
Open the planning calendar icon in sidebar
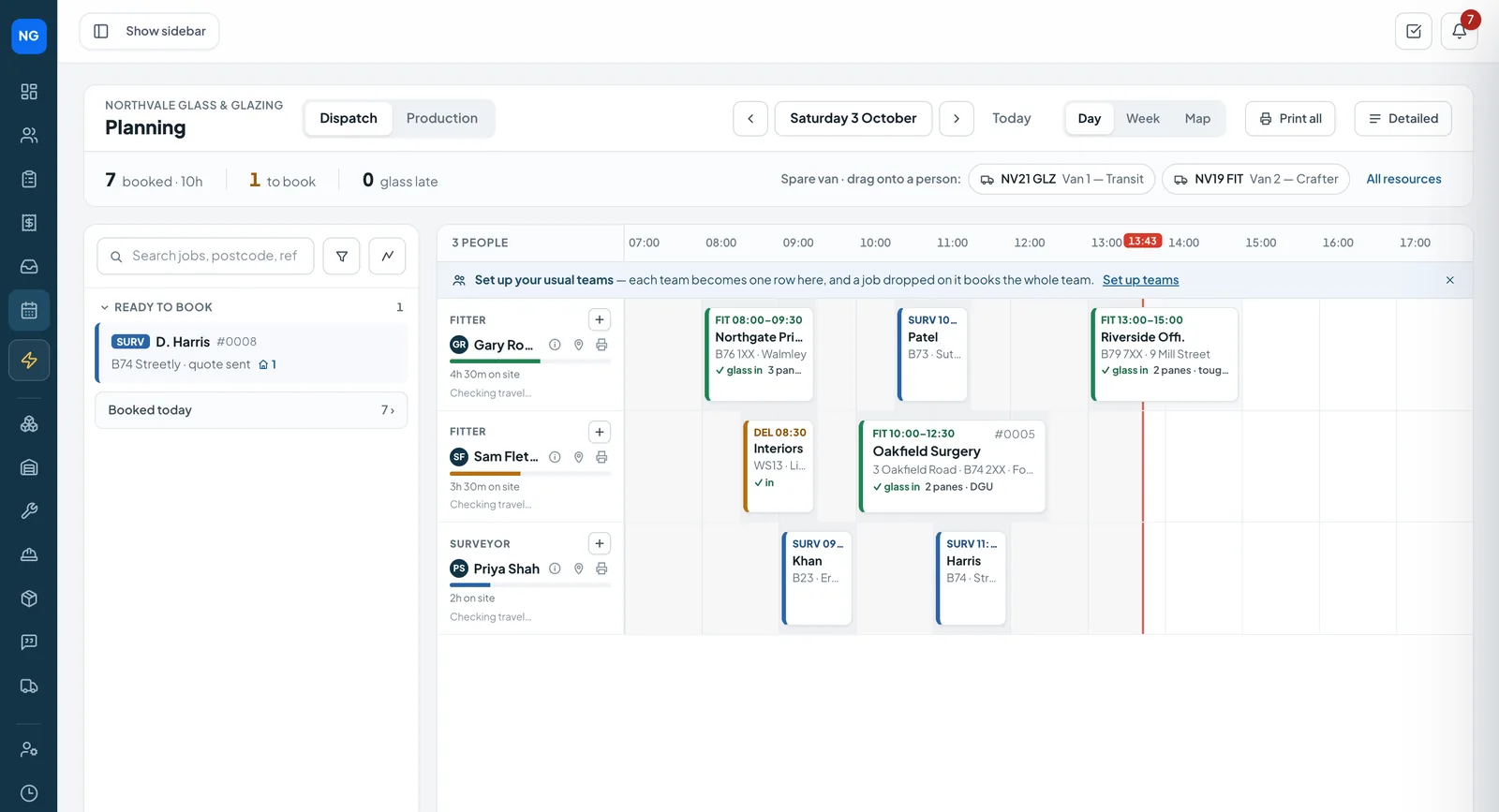pos(29,310)
